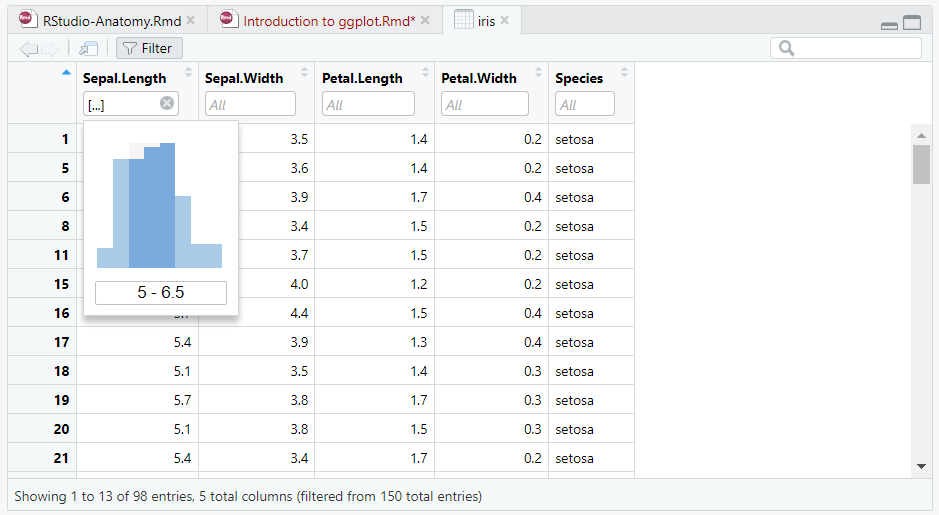
Task: Click the magnifier icon in the search box
Action: pos(787,48)
